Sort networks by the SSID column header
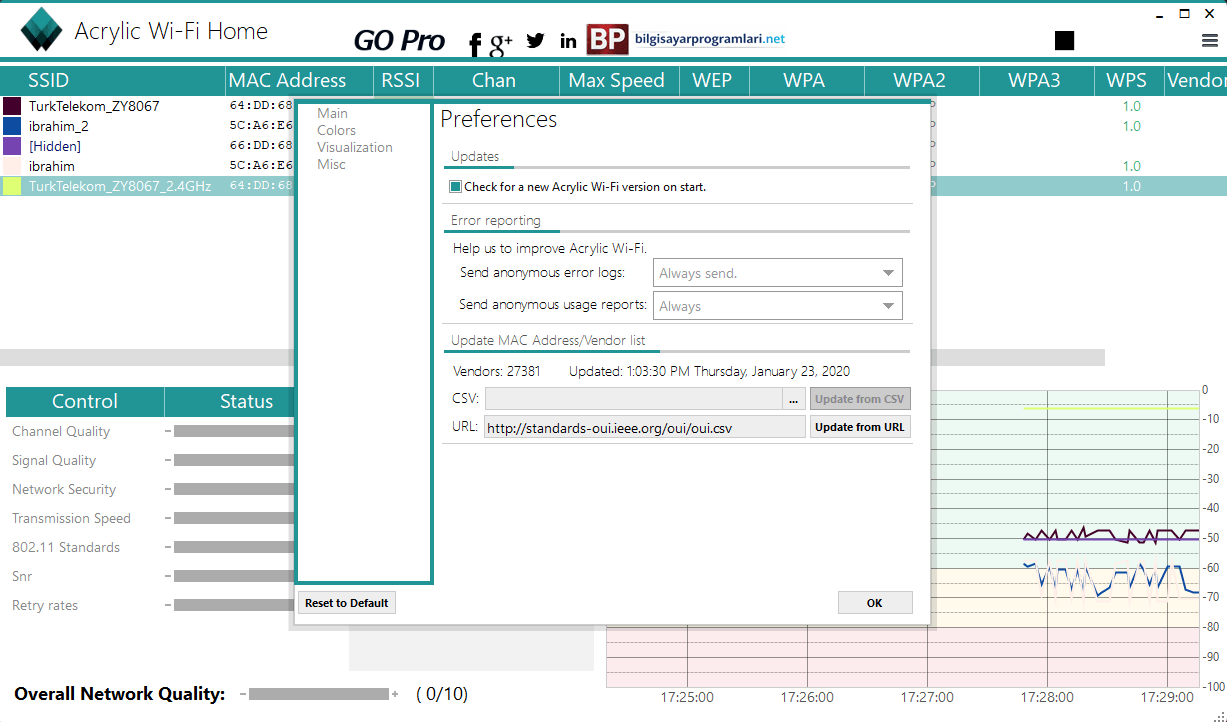Image resolution: width=1227 pixels, height=722 pixels. [x=112, y=80]
